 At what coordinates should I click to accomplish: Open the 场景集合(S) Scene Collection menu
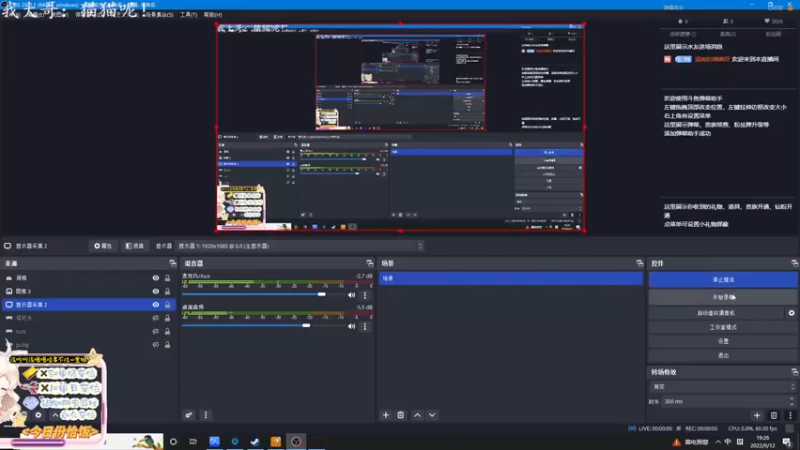coord(160,15)
